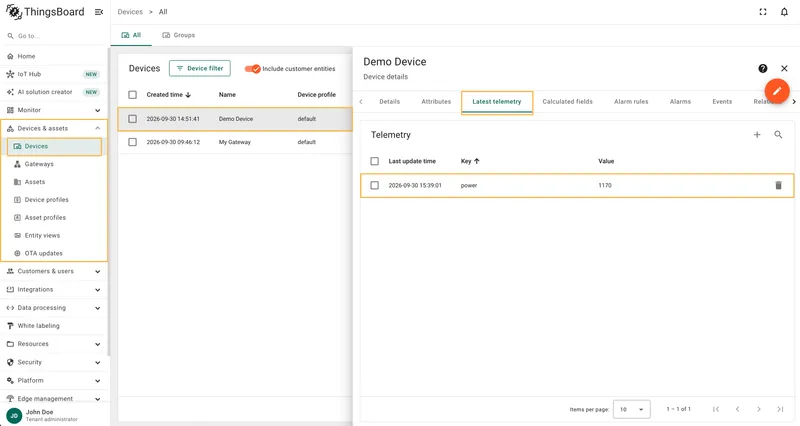
Task: Expand the Integrations sidebar section
Action: click(x=54, y=290)
